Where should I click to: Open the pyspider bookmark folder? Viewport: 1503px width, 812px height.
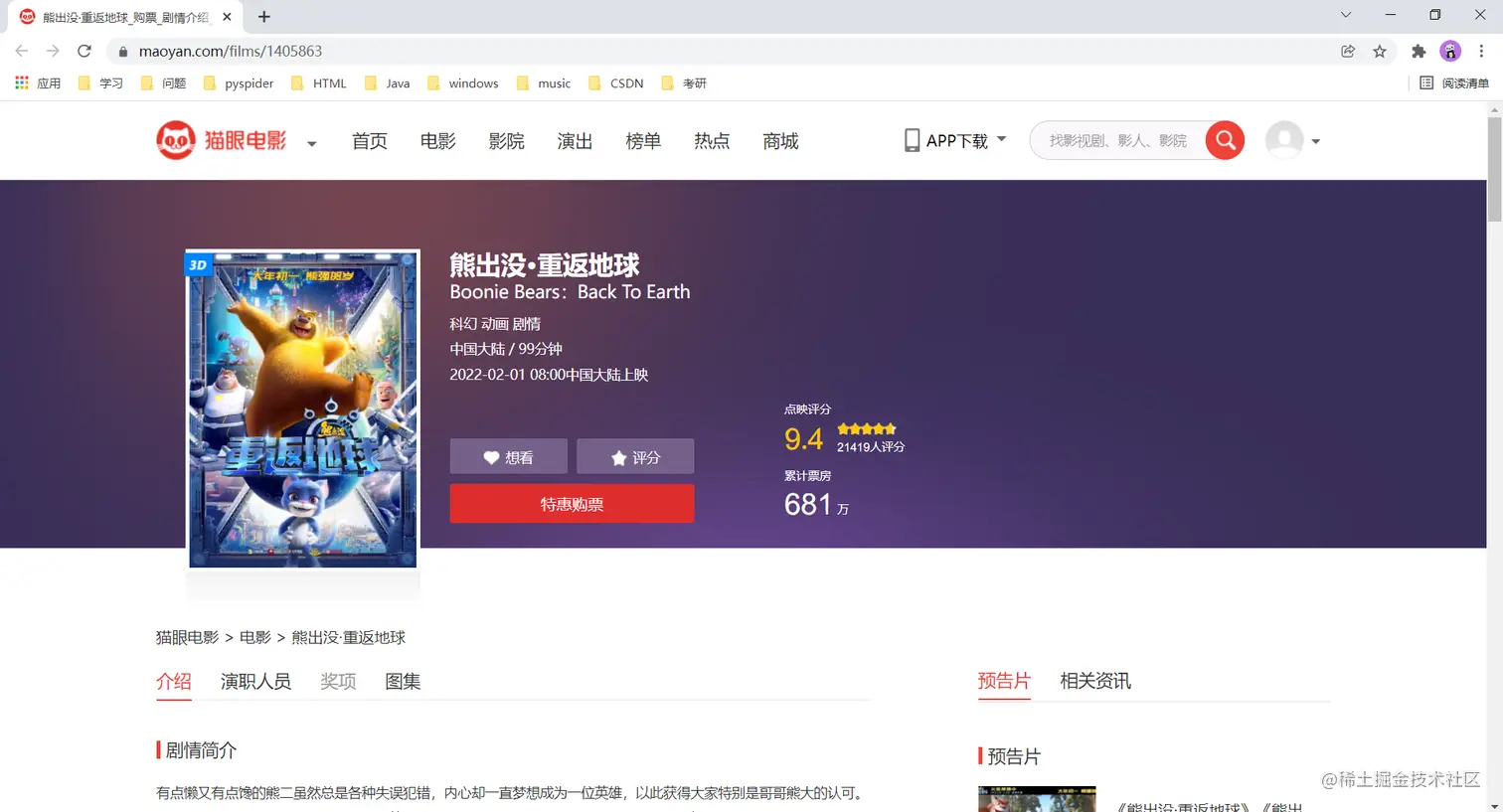coord(238,83)
